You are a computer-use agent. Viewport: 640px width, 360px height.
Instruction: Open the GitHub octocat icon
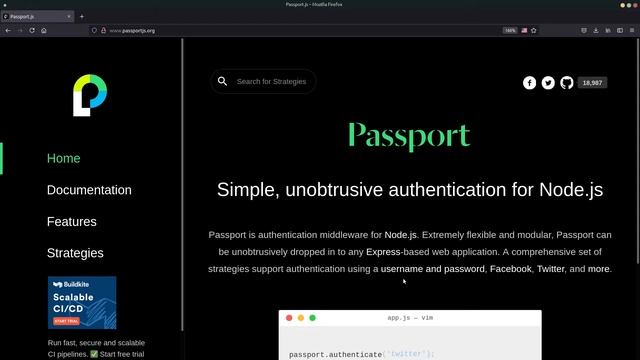point(567,83)
